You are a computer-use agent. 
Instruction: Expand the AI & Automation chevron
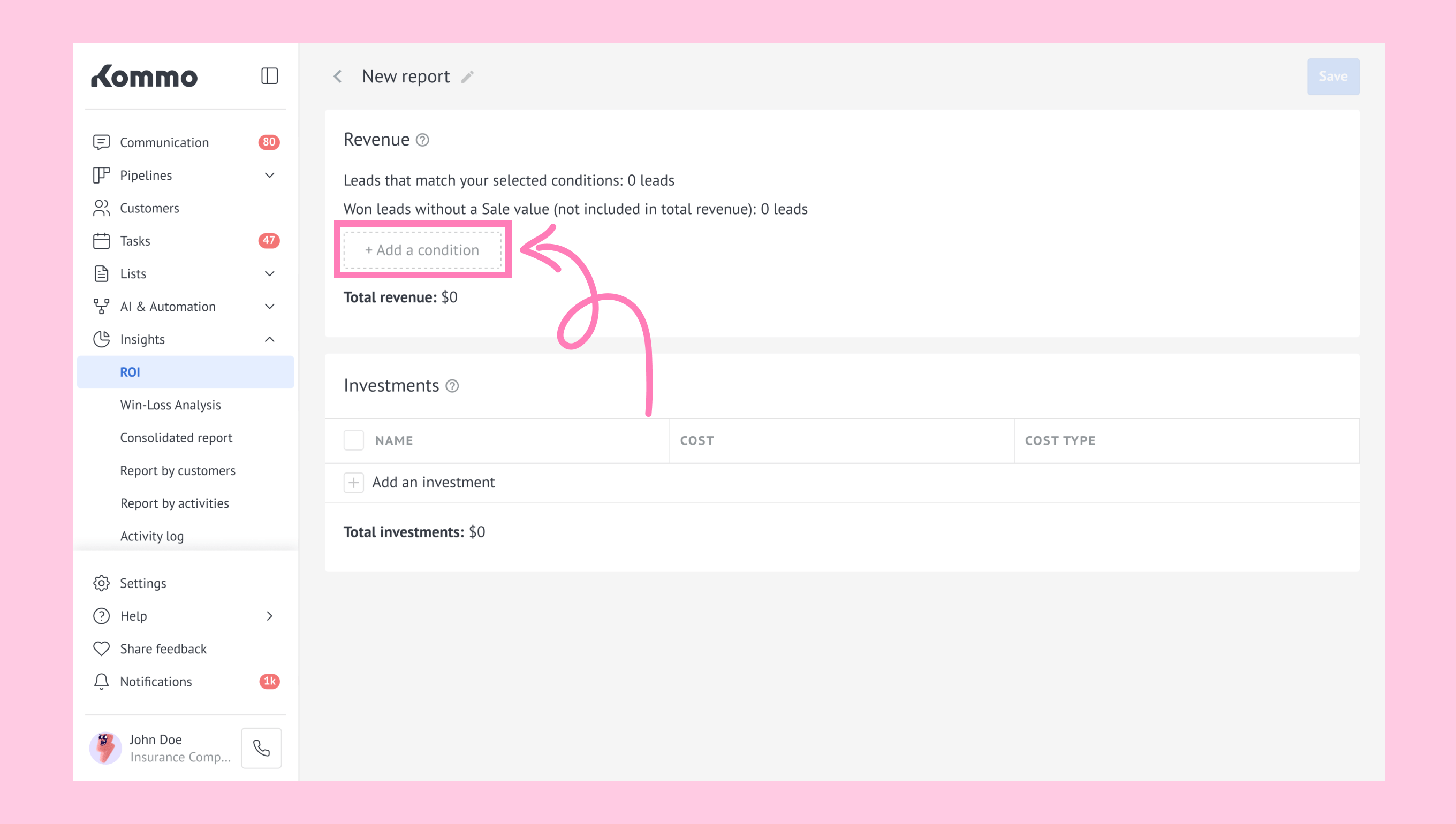pos(269,307)
